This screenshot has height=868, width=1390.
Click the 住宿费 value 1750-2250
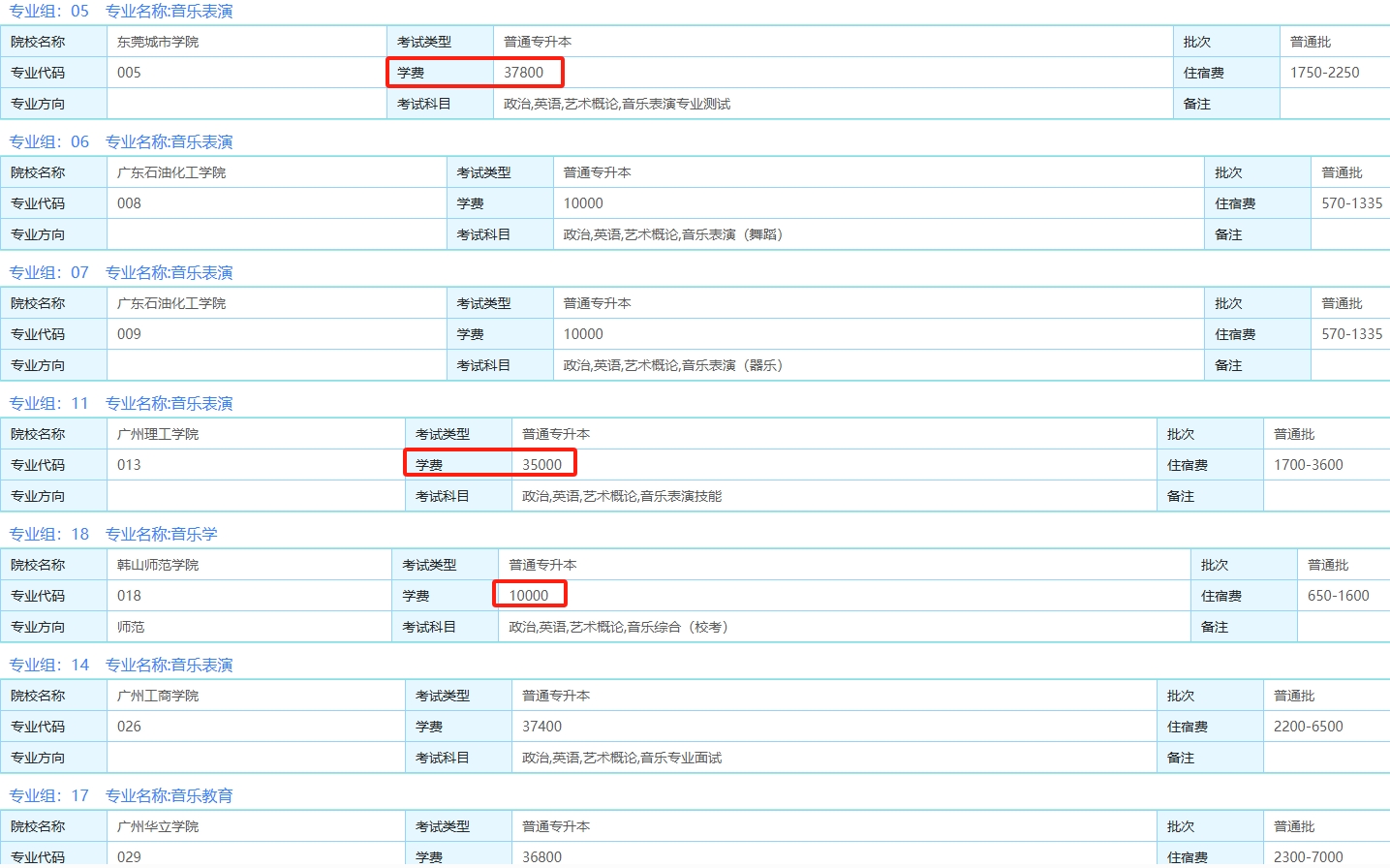pos(1324,73)
